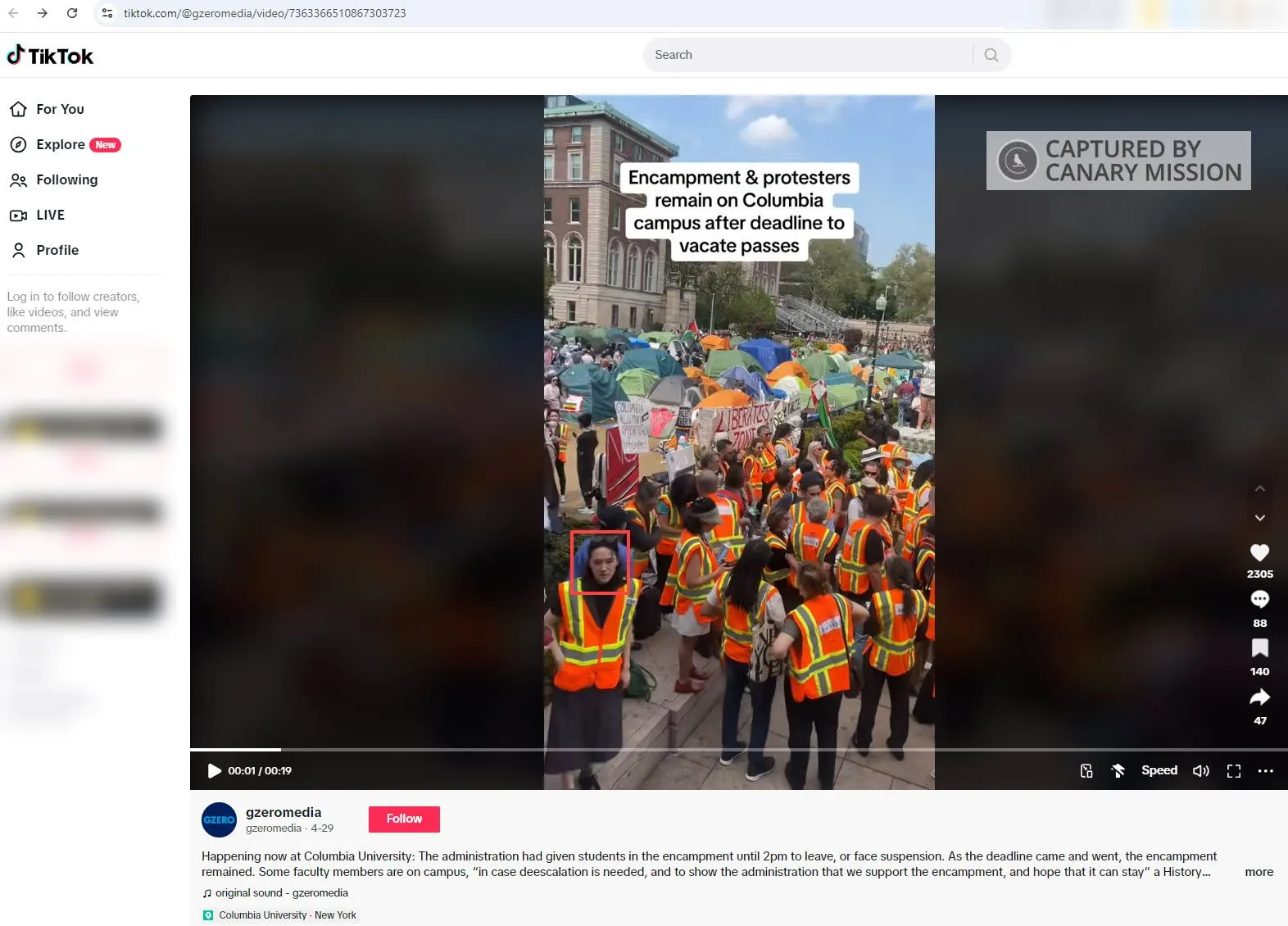This screenshot has width=1288, height=926.
Task: Mute the video volume
Action: (x=1200, y=771)
